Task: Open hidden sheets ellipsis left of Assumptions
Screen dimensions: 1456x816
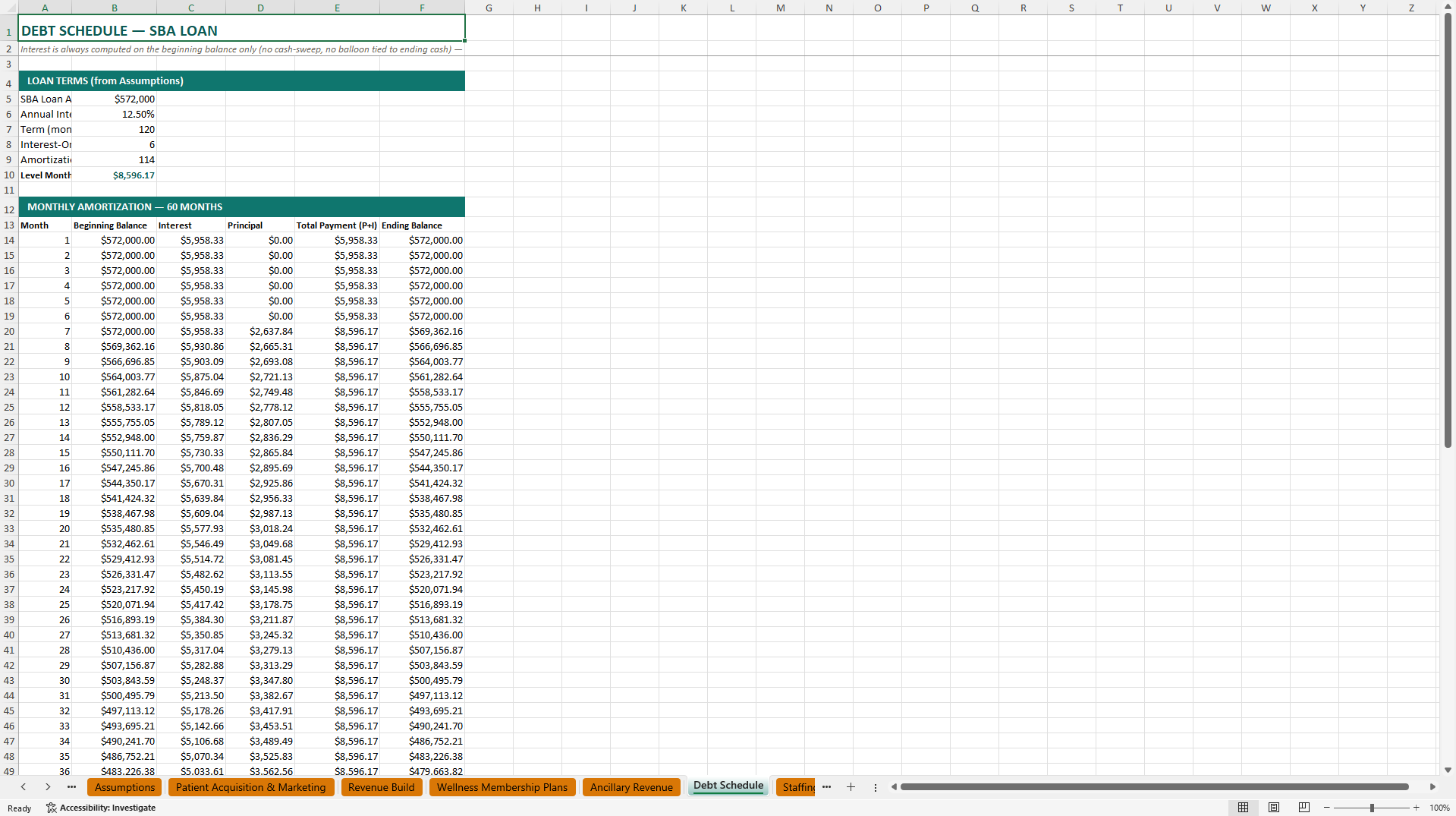Action: [x=71, y=787]
